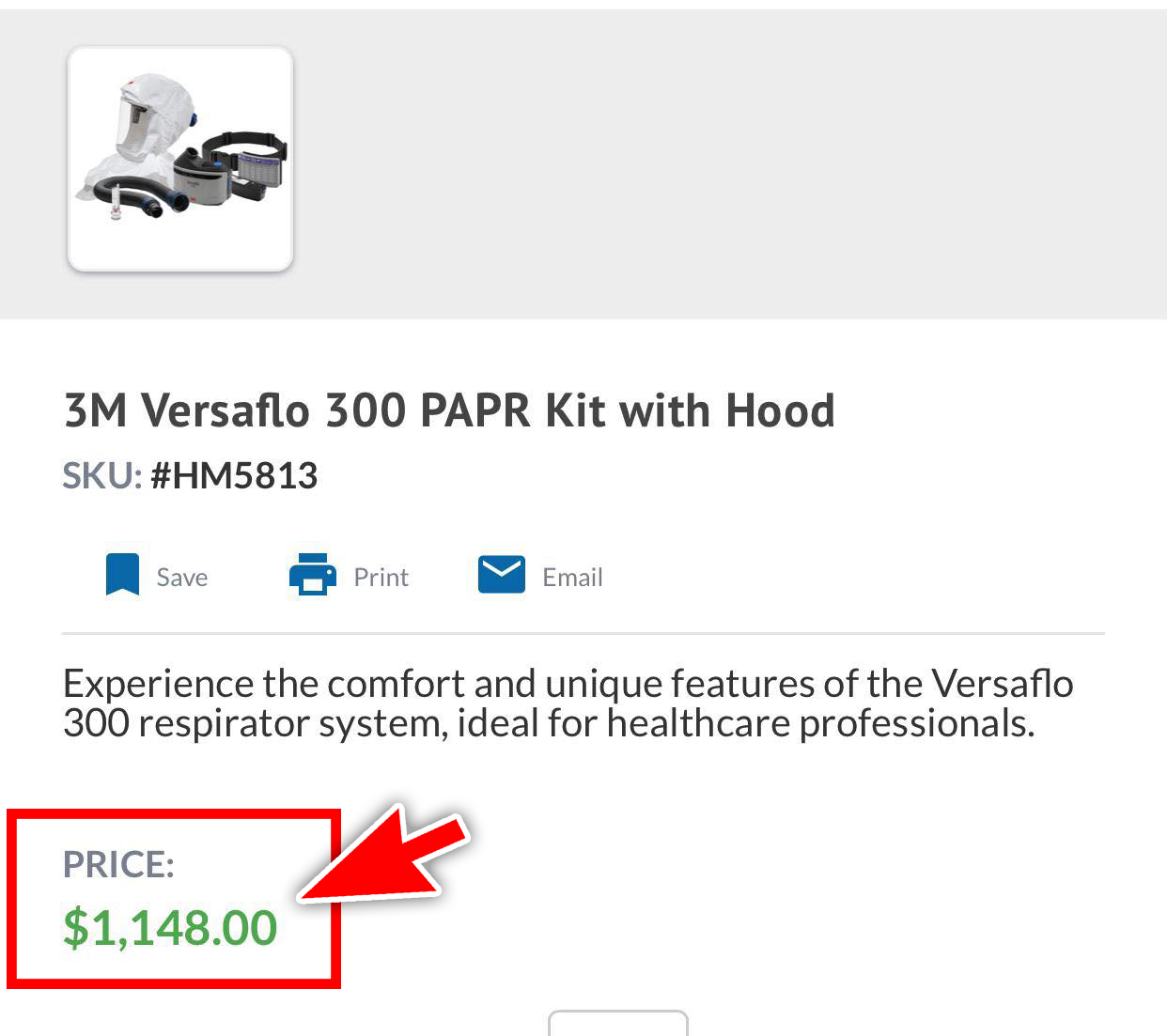Image resolution: width=1167 pixels, height=1036 pixels.
Task: Click the word Hood in the title
Action: (780, 410)
